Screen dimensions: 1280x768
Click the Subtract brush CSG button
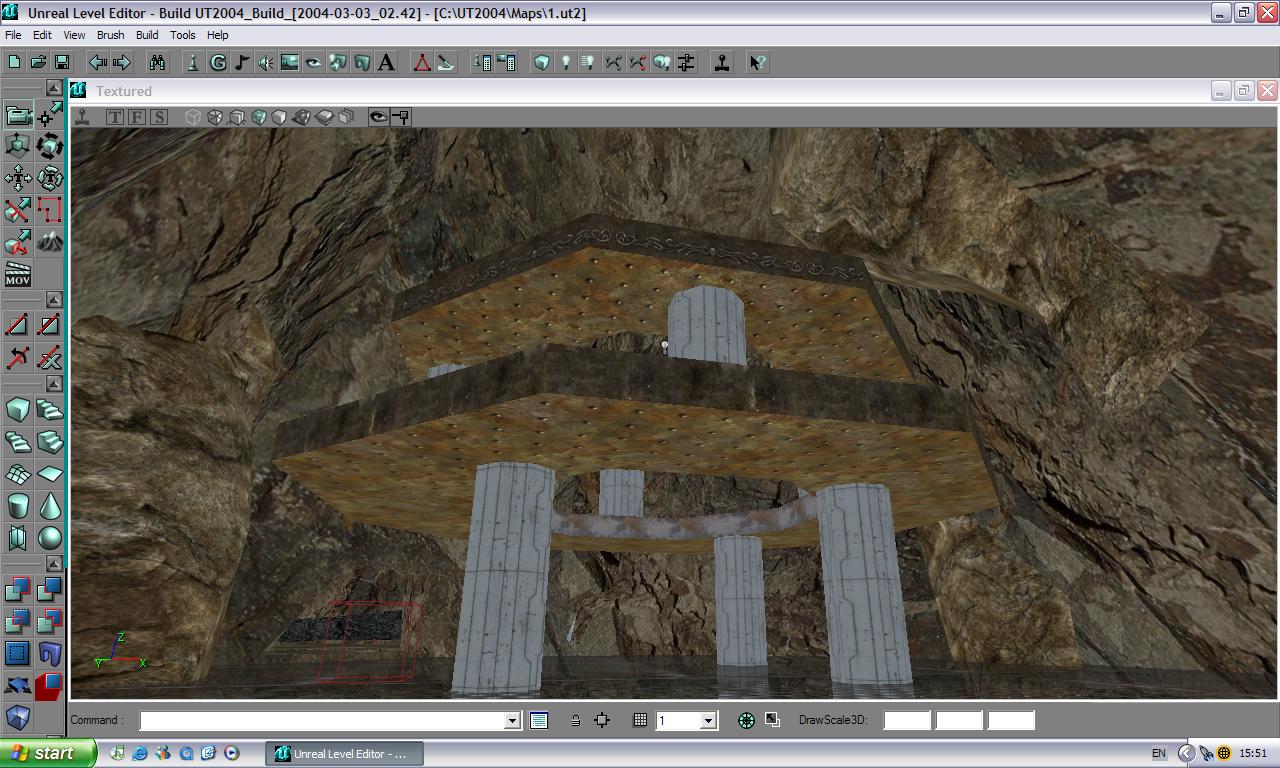(49, 589)
